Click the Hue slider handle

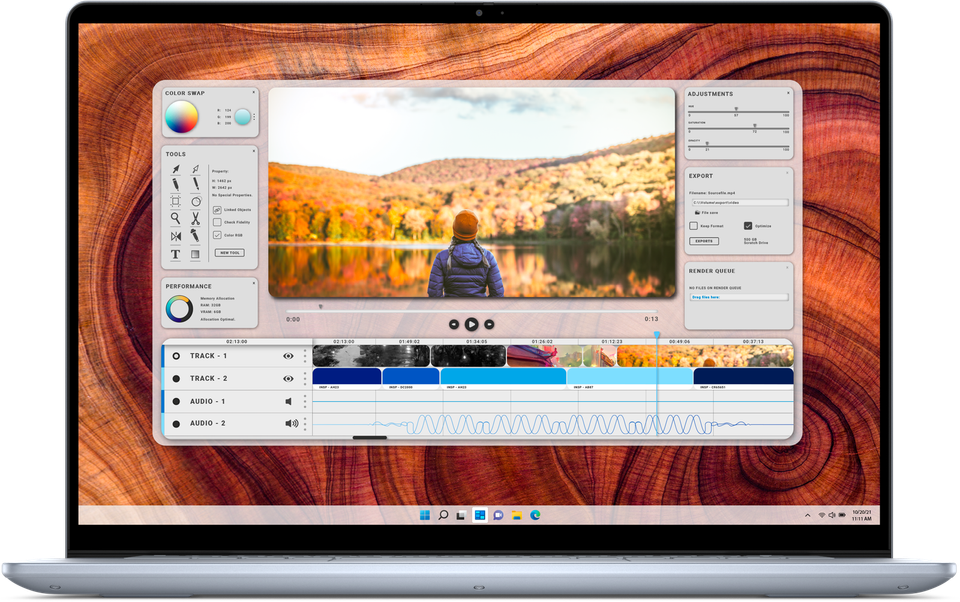coord(736,110)
